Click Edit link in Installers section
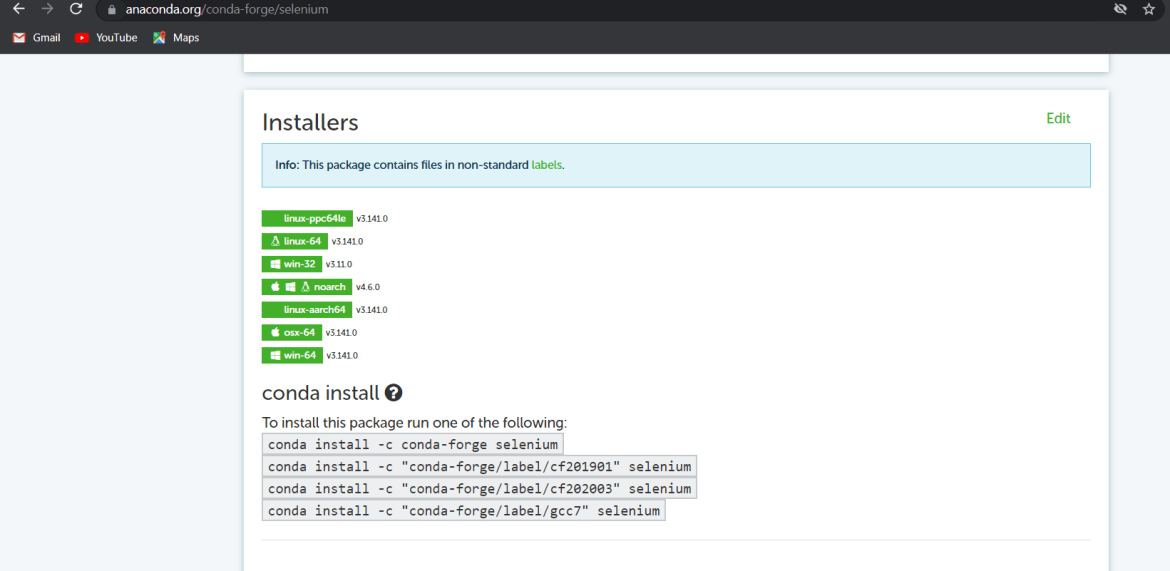 tap(1058, 119)
